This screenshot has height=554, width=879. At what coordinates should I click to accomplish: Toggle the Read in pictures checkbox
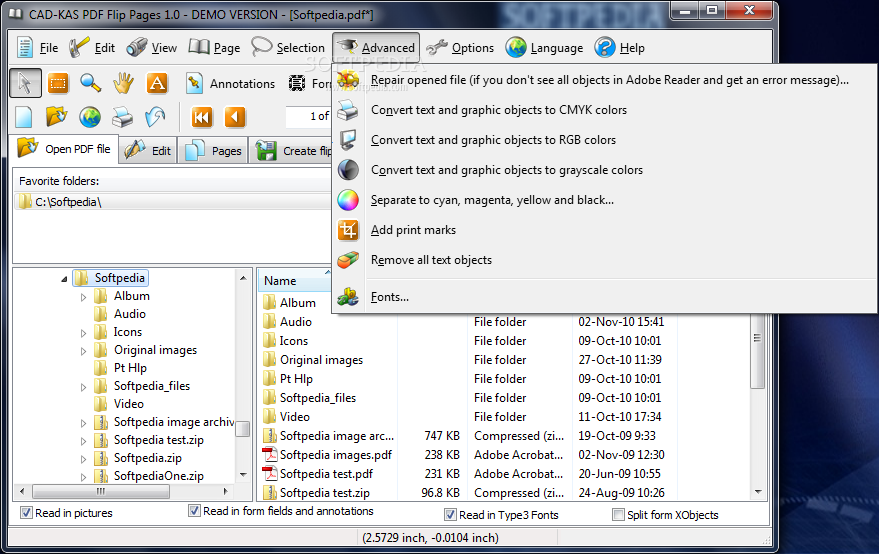coord(26,513)
